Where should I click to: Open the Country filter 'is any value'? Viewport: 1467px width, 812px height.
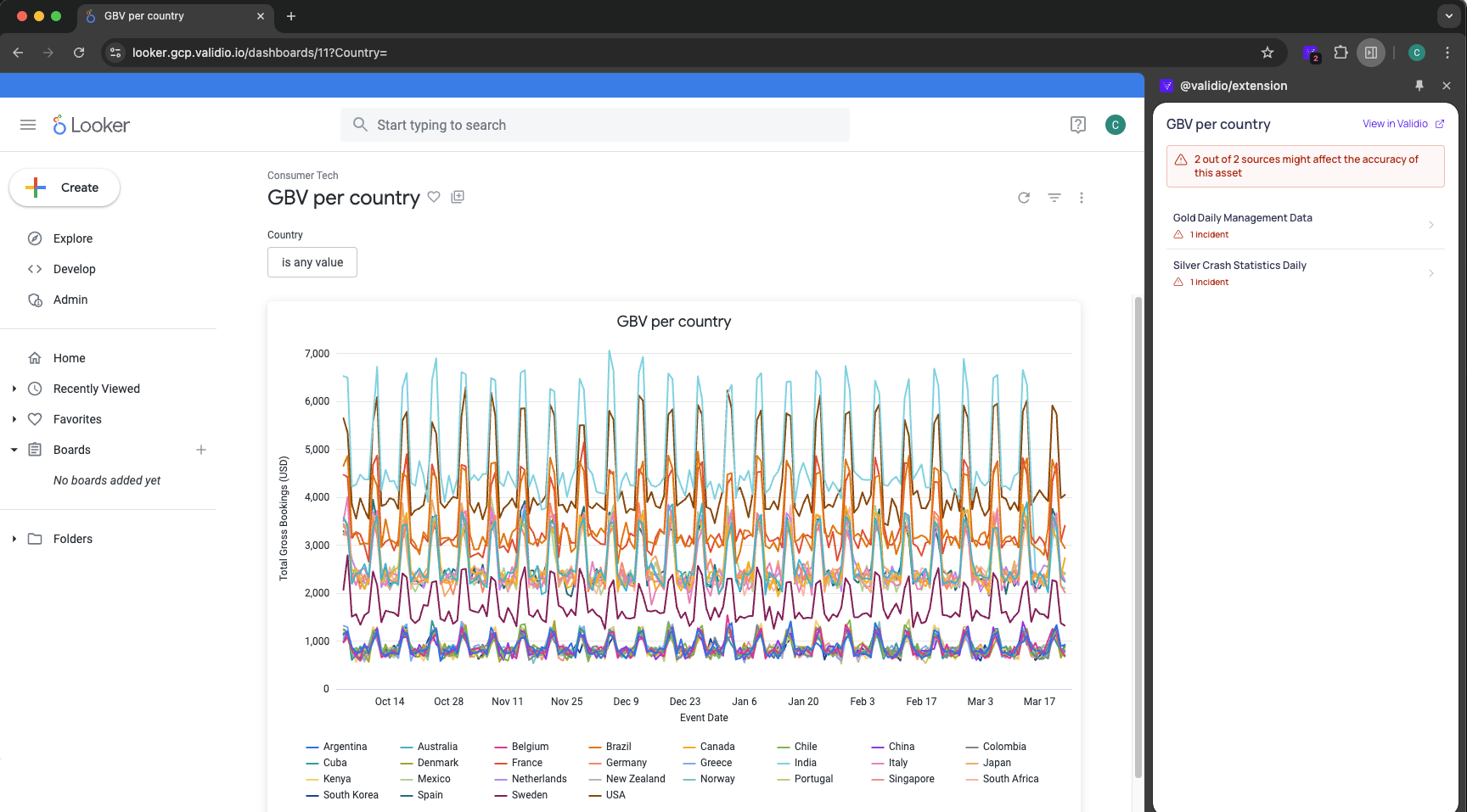[312, 262]
